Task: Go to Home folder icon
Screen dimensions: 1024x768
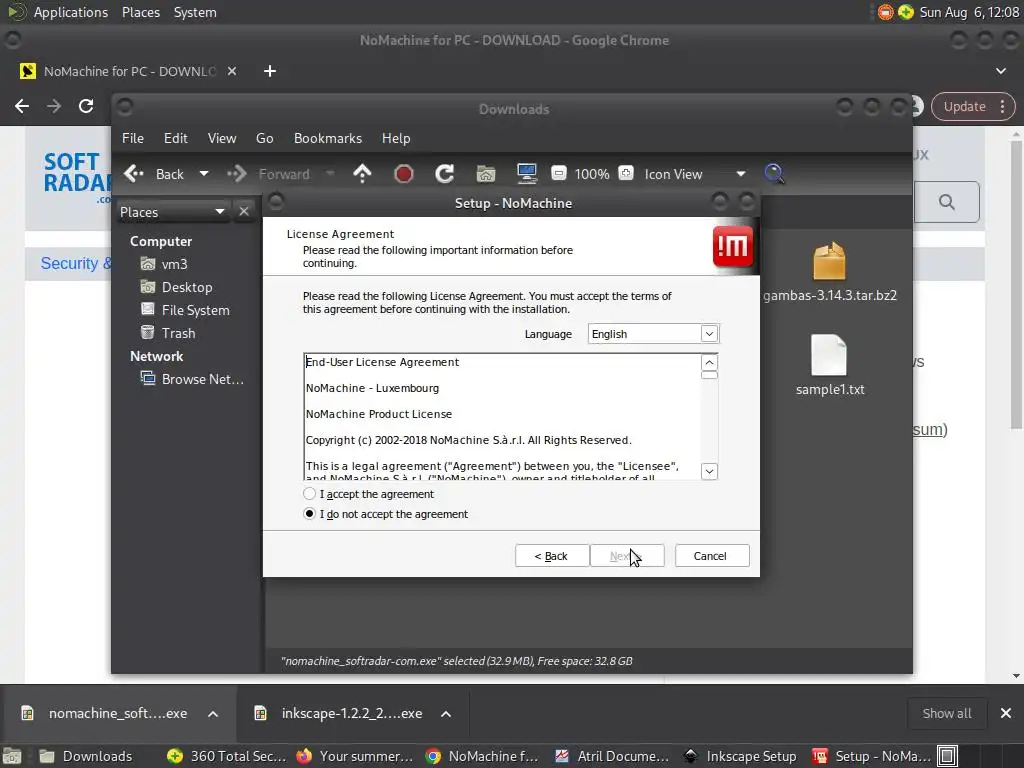Action: pos(486,174)
